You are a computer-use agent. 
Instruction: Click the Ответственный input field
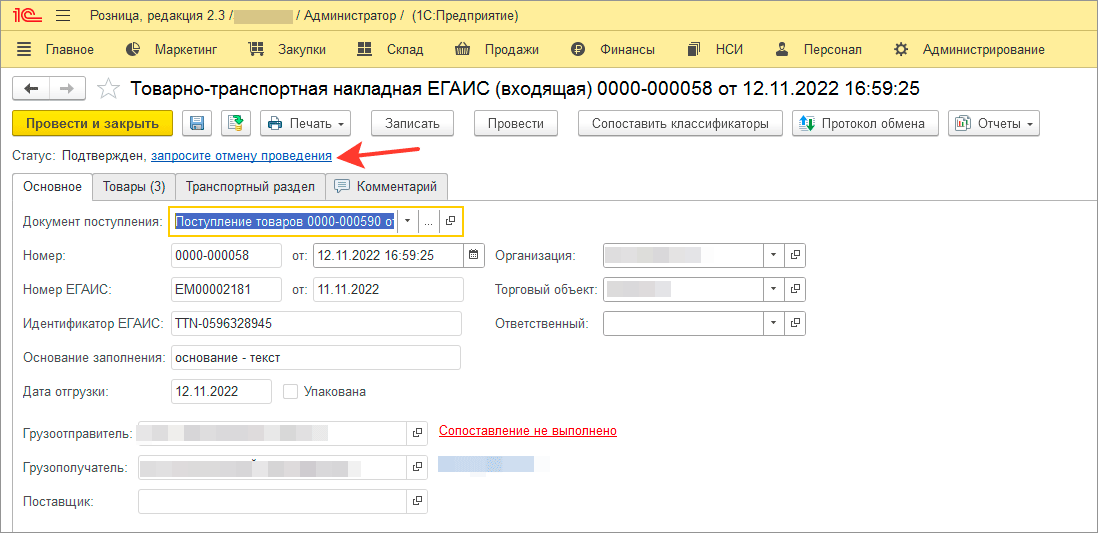pyautogui.click(x=683, y=323)
